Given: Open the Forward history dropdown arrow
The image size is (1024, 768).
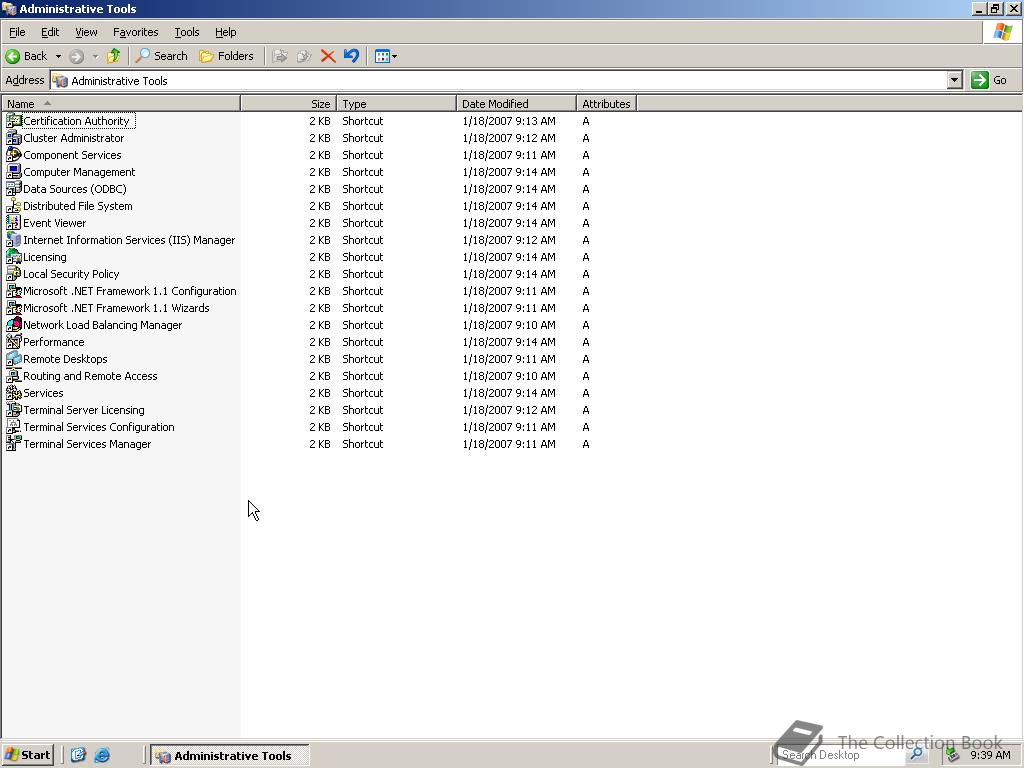Looking at the screenshot, I should (95, 56).
